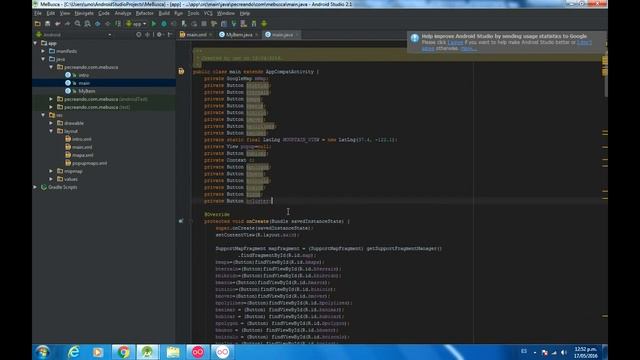Expand the drawable folder
The height and width of the screenshot is (360, 640).
(51, 123)
